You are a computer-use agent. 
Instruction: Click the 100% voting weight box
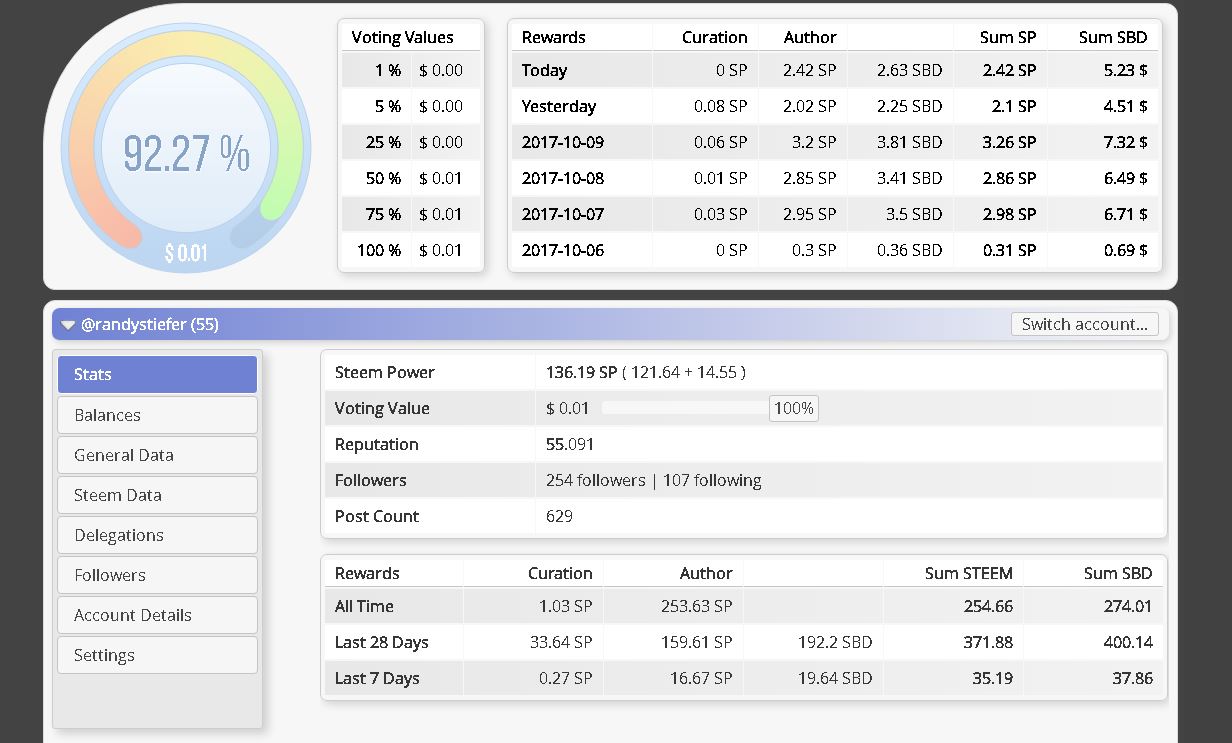[793, 408]
